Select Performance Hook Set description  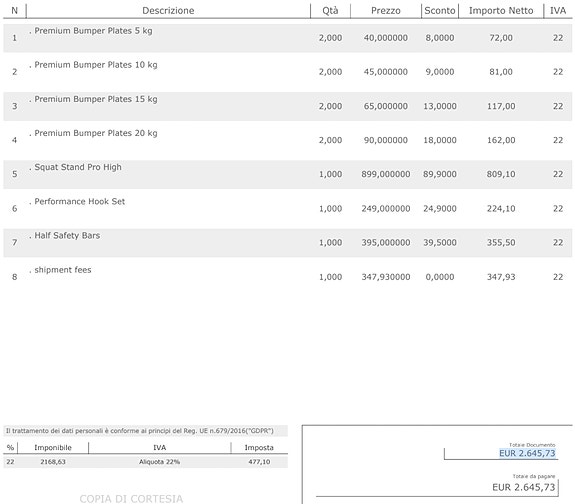(x=80, y=201)
